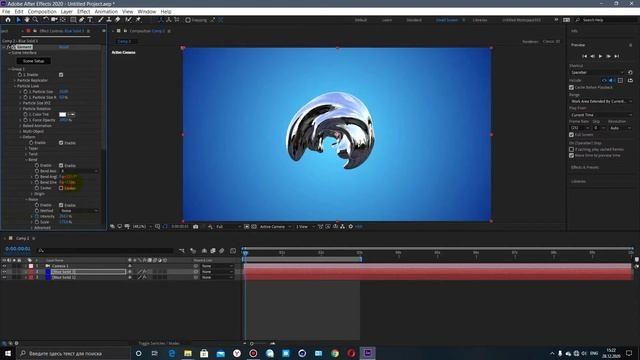The height and width of the screenshot is (360, 640).
Task: Click the Scene Setup button
Action: point(33,61)
